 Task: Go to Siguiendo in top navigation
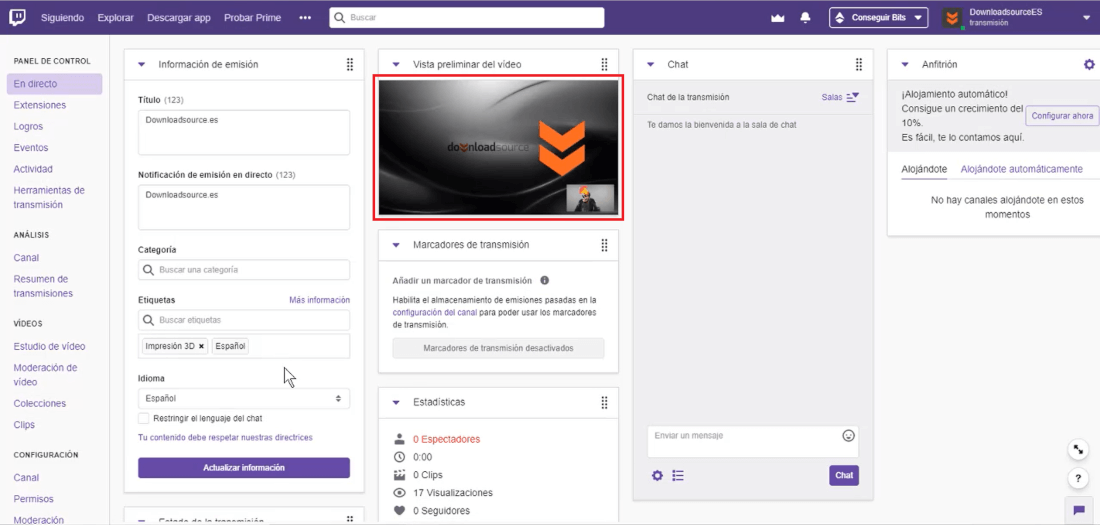click(x=62, y=18)
